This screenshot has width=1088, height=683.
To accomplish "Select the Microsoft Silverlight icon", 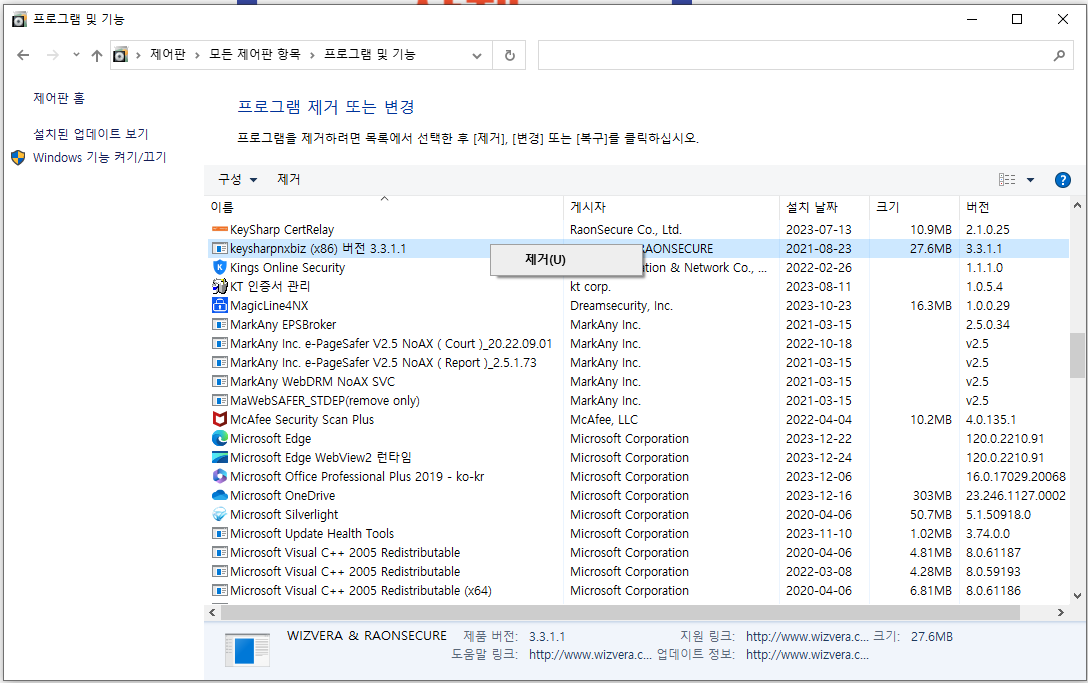I will click(221, 514).
